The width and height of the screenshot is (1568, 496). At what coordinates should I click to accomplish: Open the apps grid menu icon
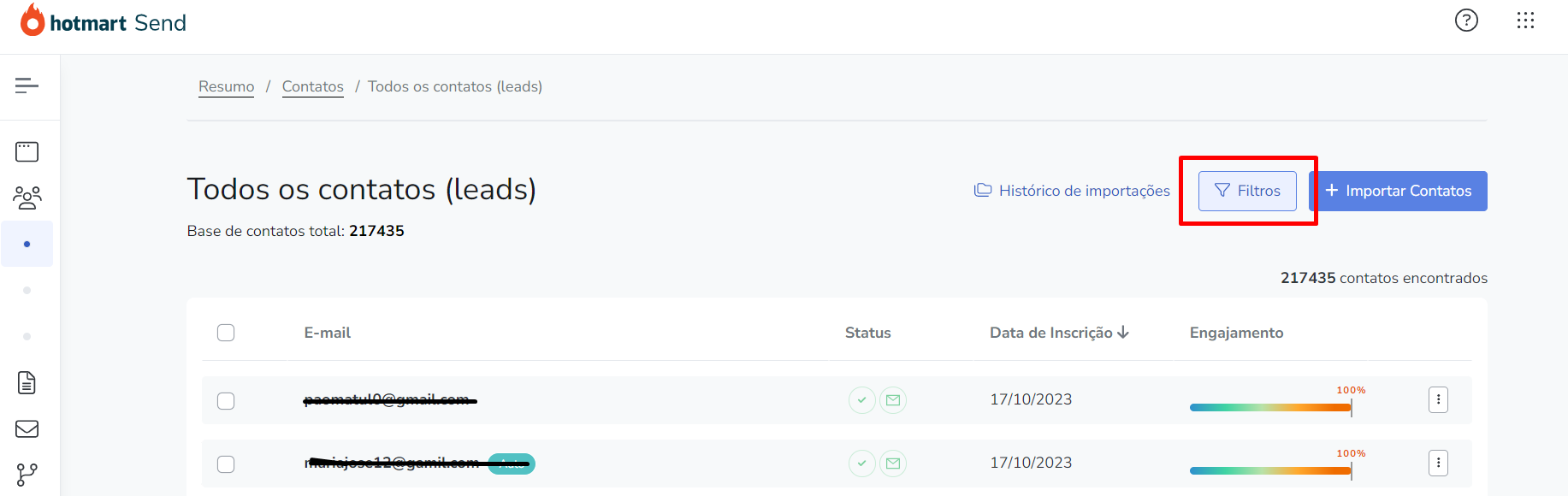point(1525,20)
